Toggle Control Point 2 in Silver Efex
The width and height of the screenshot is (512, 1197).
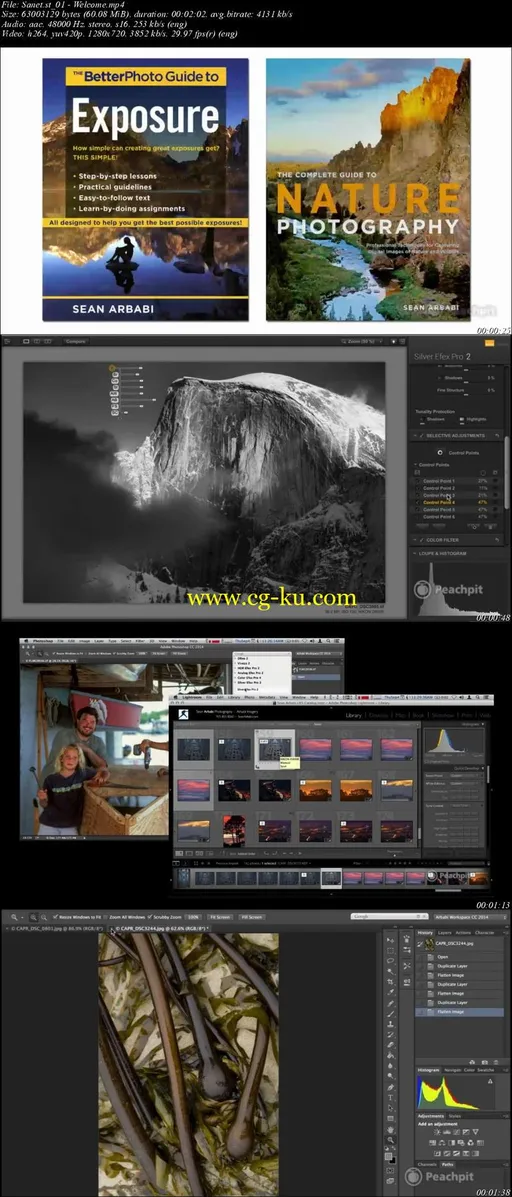coord(417,489)
